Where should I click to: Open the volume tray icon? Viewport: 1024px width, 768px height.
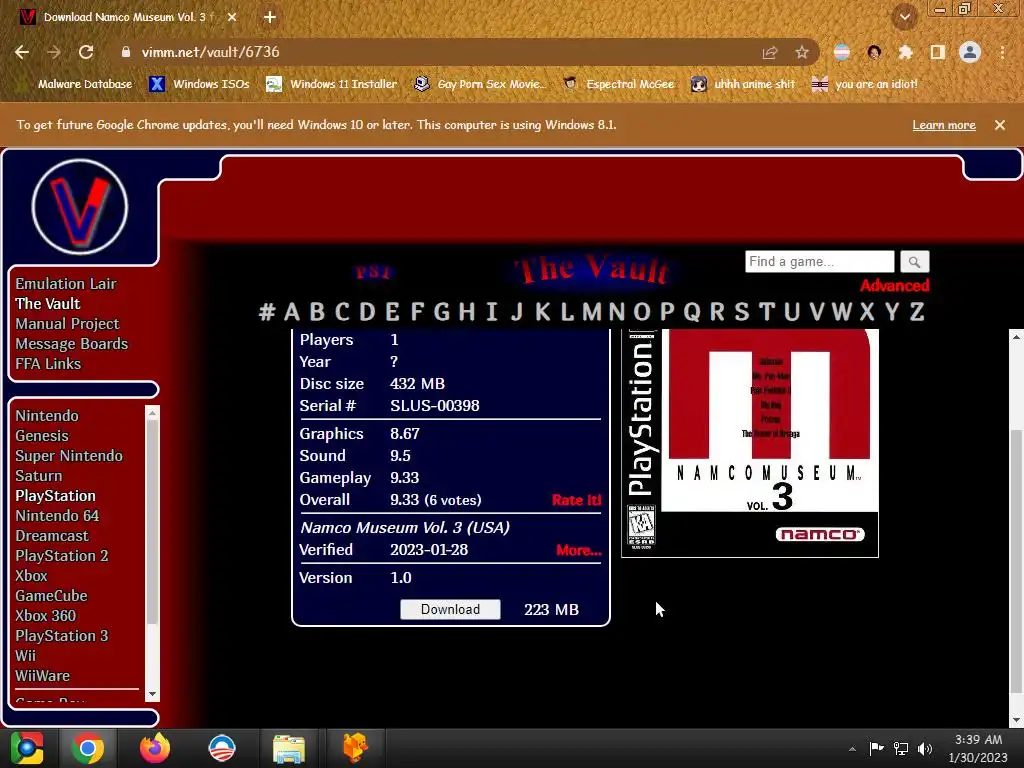pyautogui.click(x=925, y=748)
